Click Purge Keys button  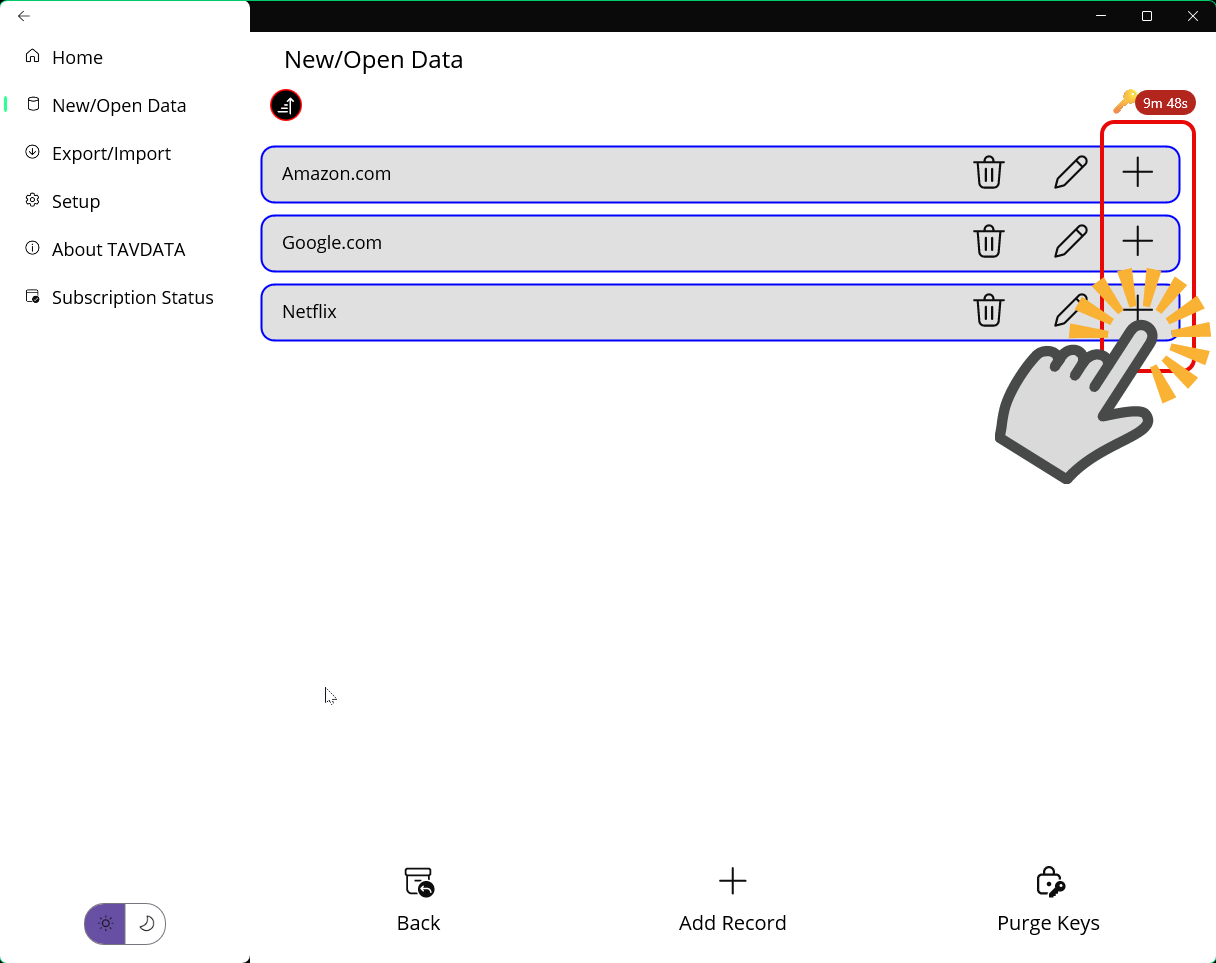(x=1048, y=900)
